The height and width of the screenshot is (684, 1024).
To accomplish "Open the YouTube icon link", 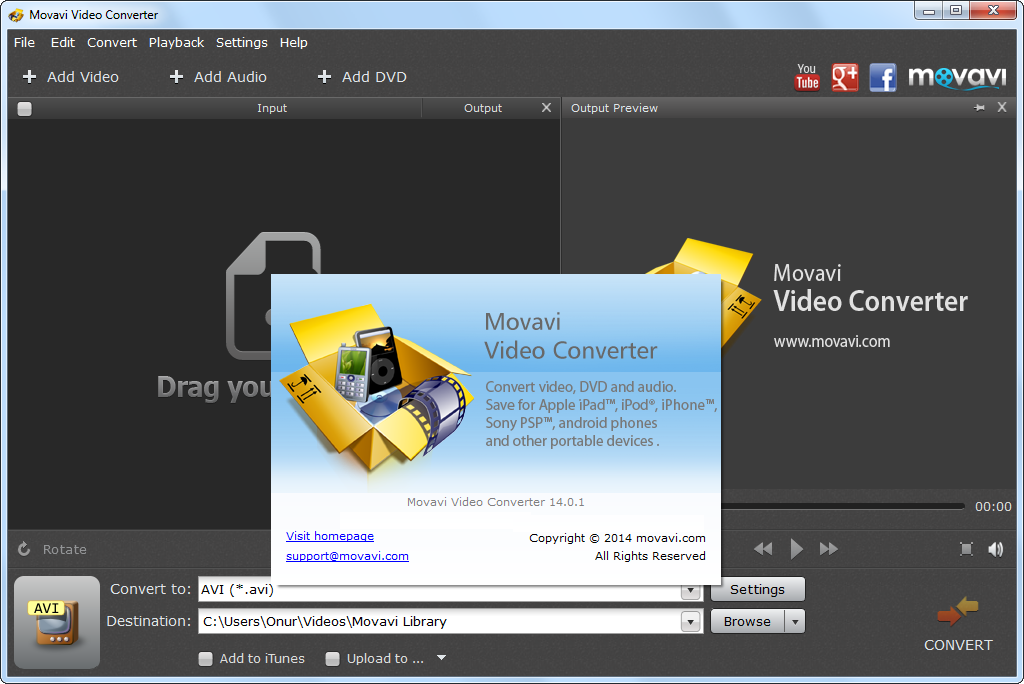I will [807, 77].
